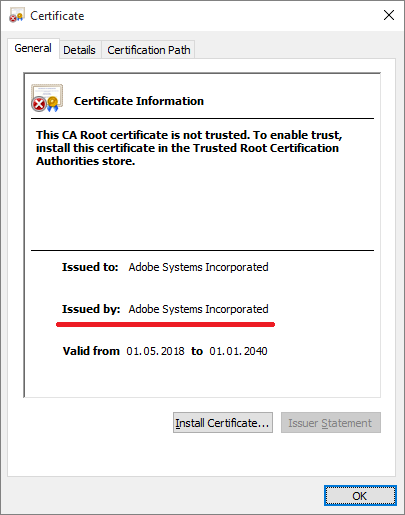Click the red underline beneath Issued by

pos(165,324)
